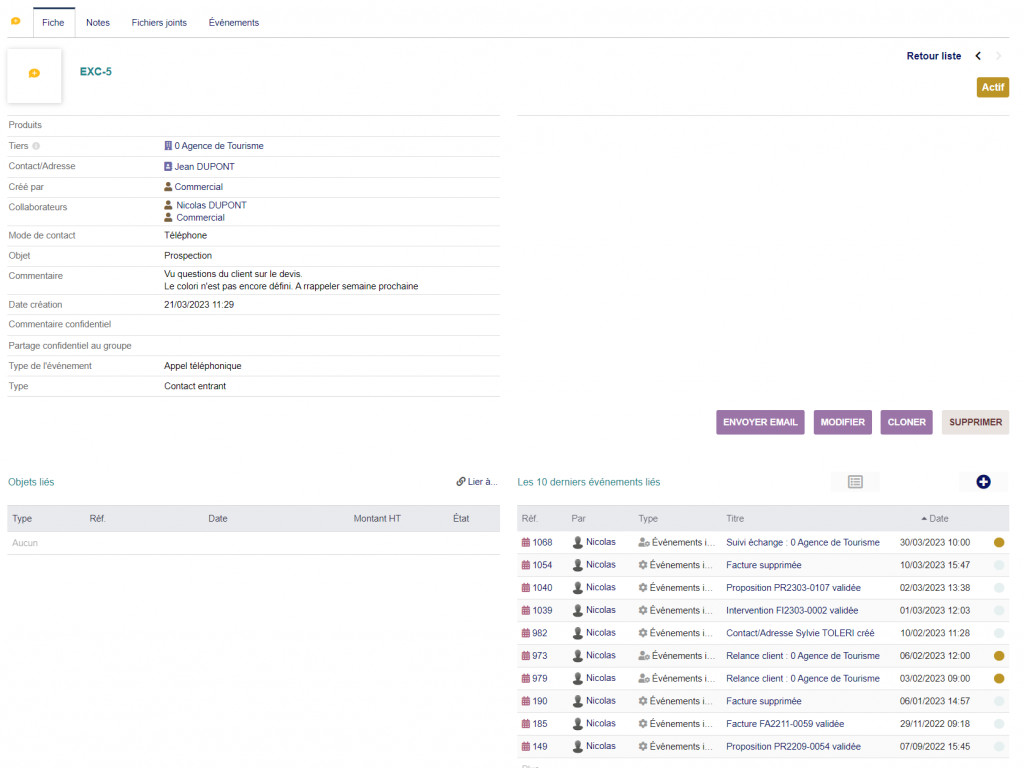
Task: Click the Actif status badge
Action: [x=993, y=87]
